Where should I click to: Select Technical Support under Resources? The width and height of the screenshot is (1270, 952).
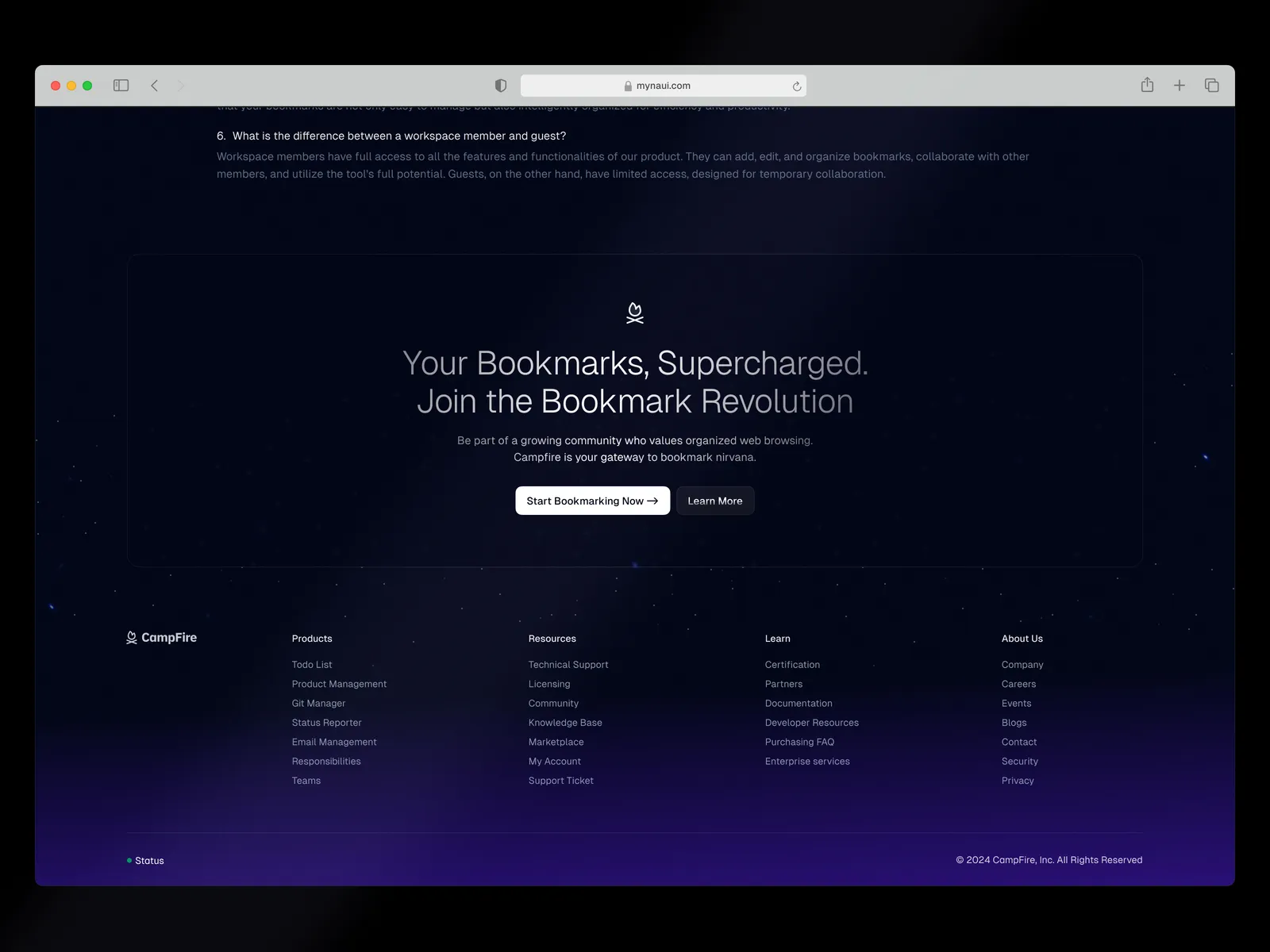click(568, 665)
